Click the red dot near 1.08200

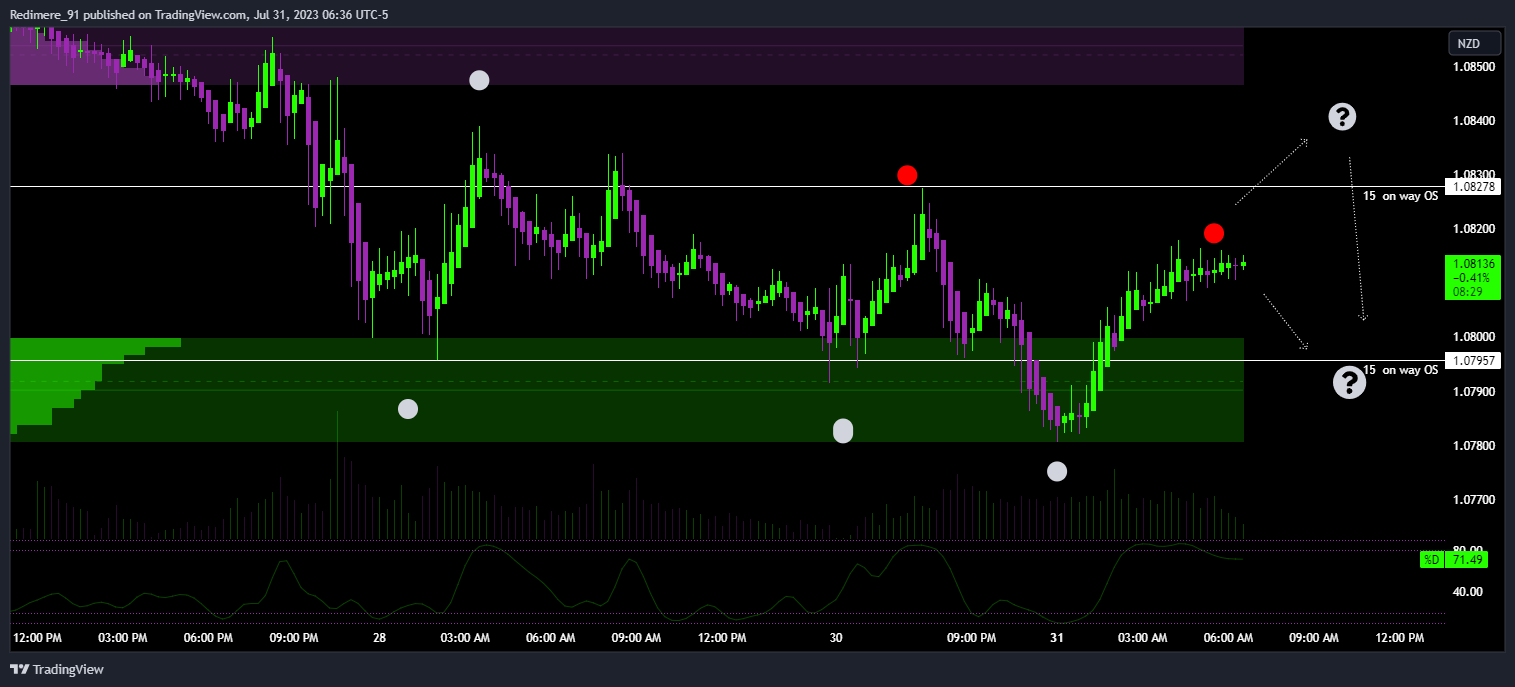[x=1213, y=233]
